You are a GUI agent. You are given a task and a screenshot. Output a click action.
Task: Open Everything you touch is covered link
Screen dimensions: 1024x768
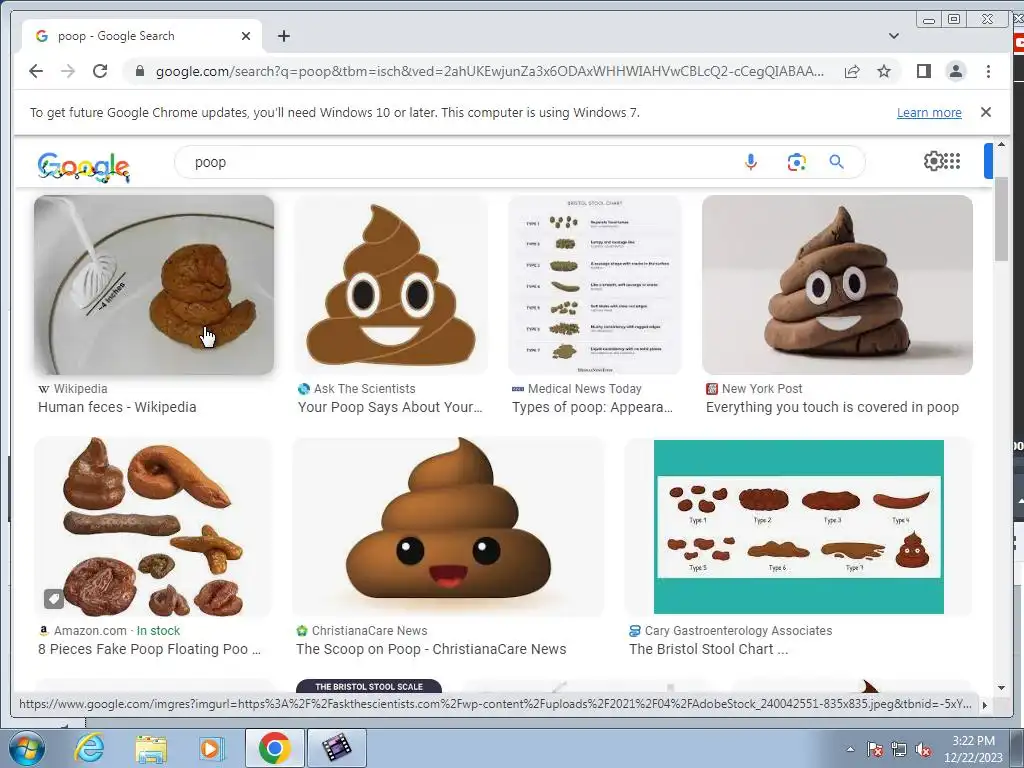832,407
